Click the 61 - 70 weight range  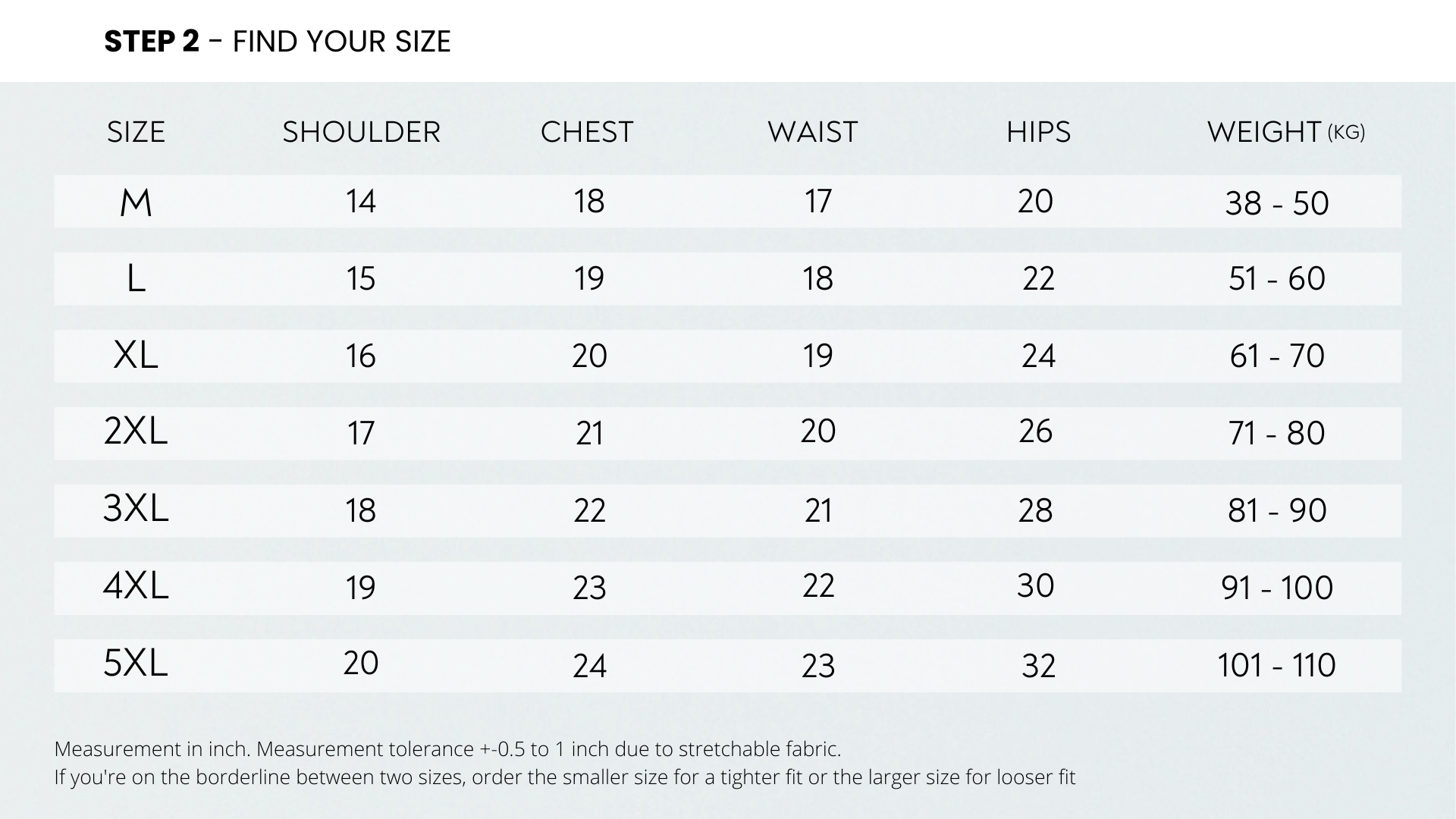[1277, 356]
